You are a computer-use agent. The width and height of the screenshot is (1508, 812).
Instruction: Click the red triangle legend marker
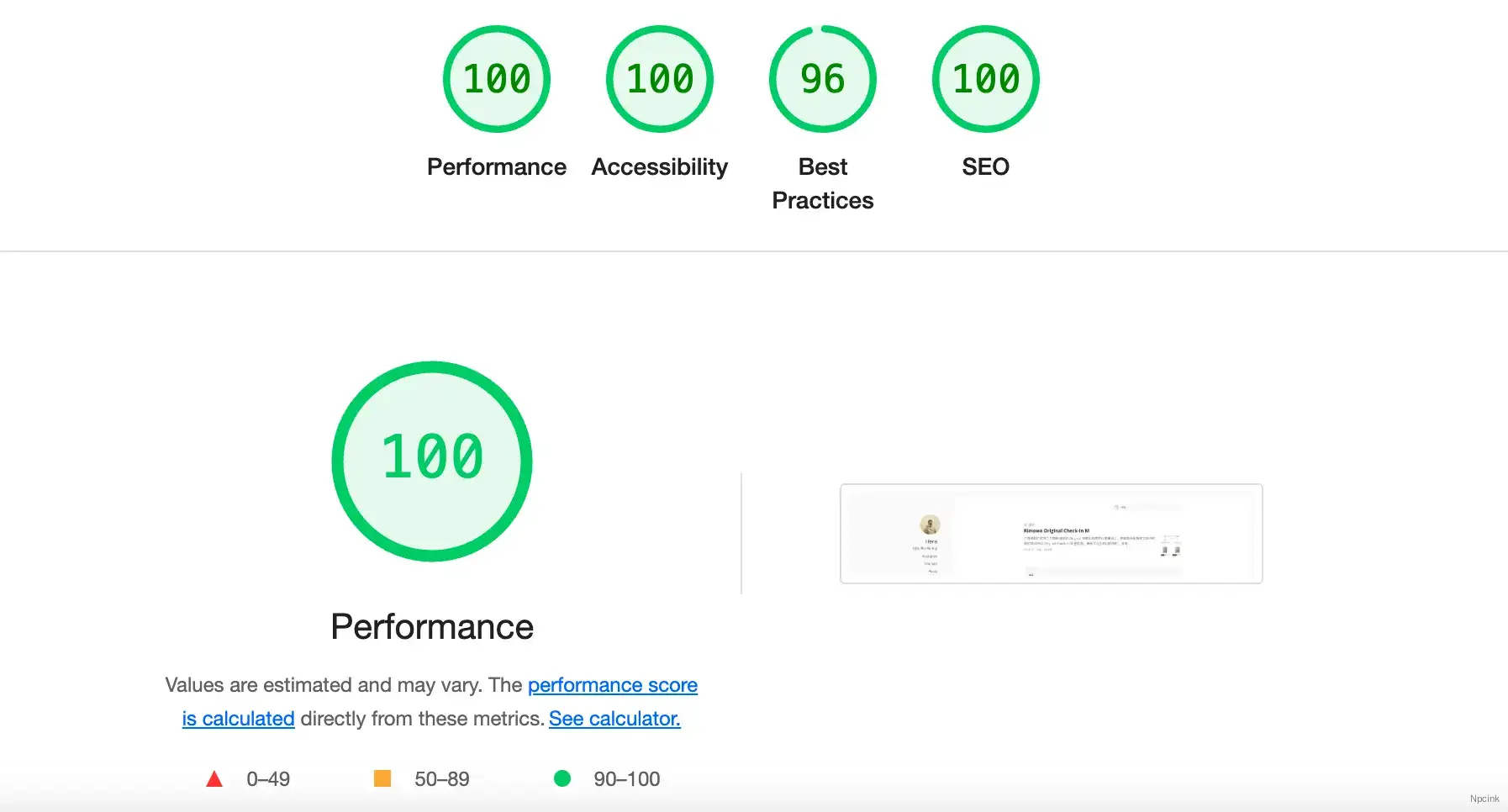coord(215,778)
